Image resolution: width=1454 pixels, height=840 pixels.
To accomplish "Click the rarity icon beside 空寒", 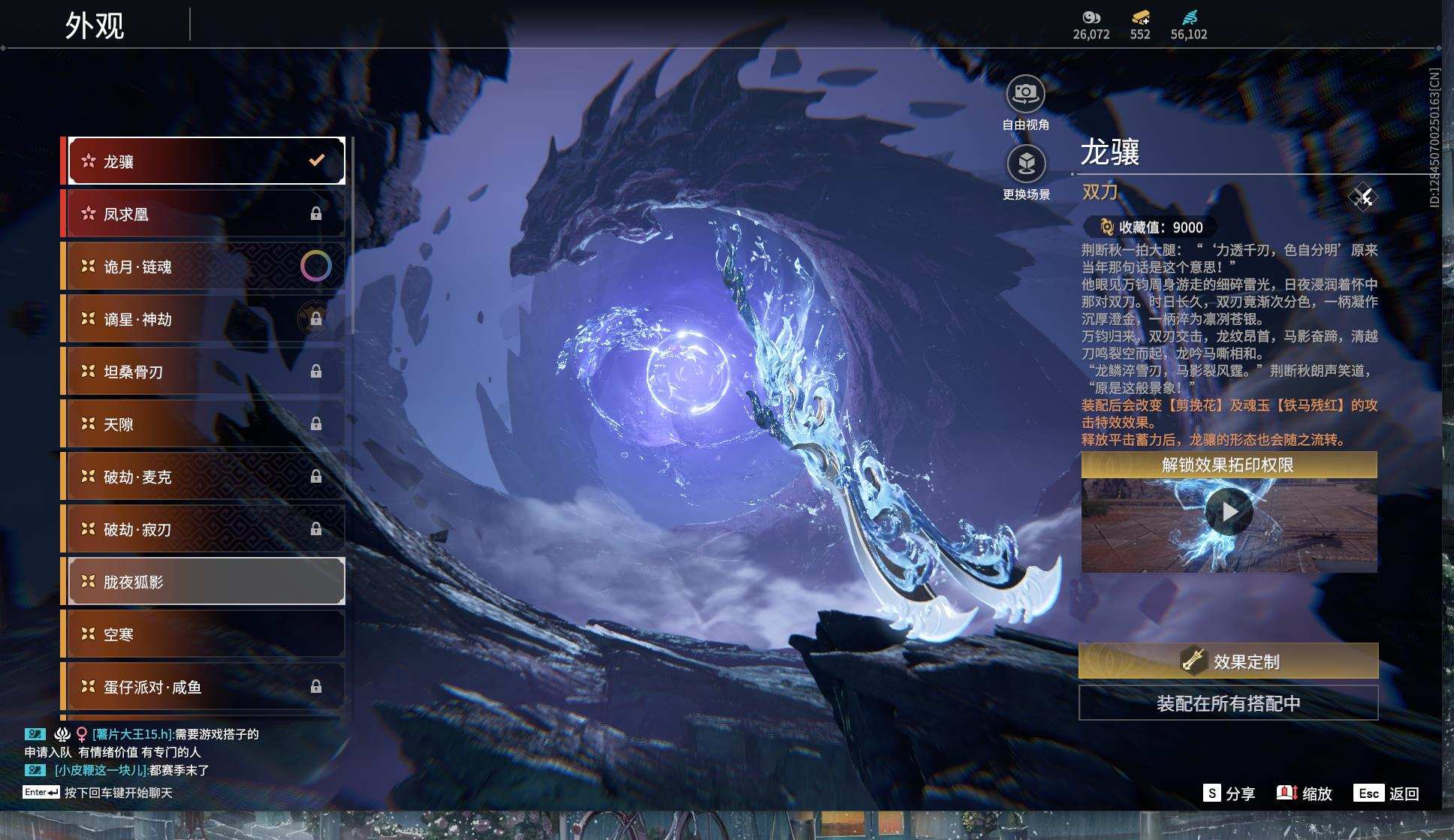I will tap(89, 634).
